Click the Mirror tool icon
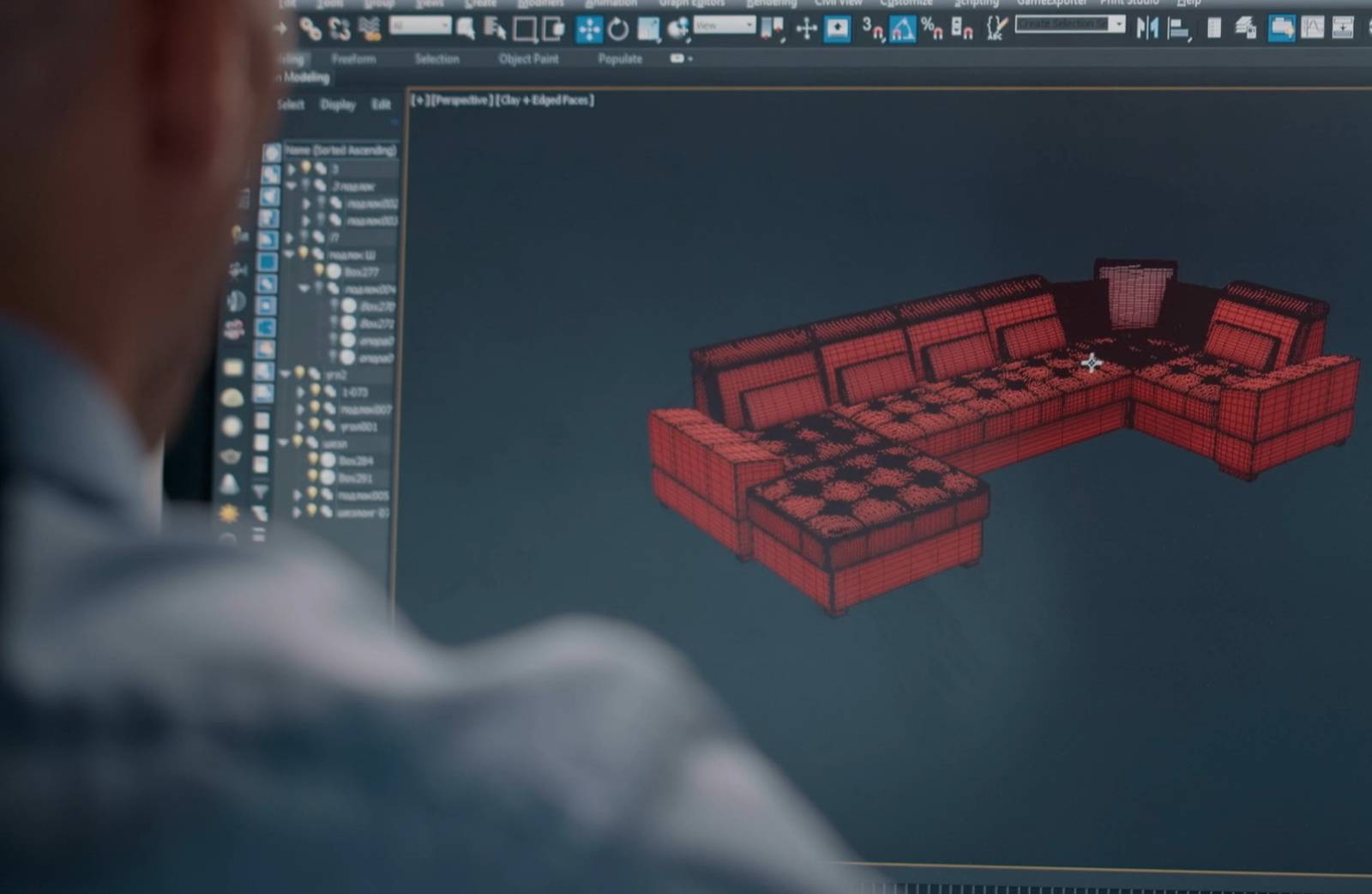The width and height of the screenshot is (1372, 894). [x=1147, y=28]
